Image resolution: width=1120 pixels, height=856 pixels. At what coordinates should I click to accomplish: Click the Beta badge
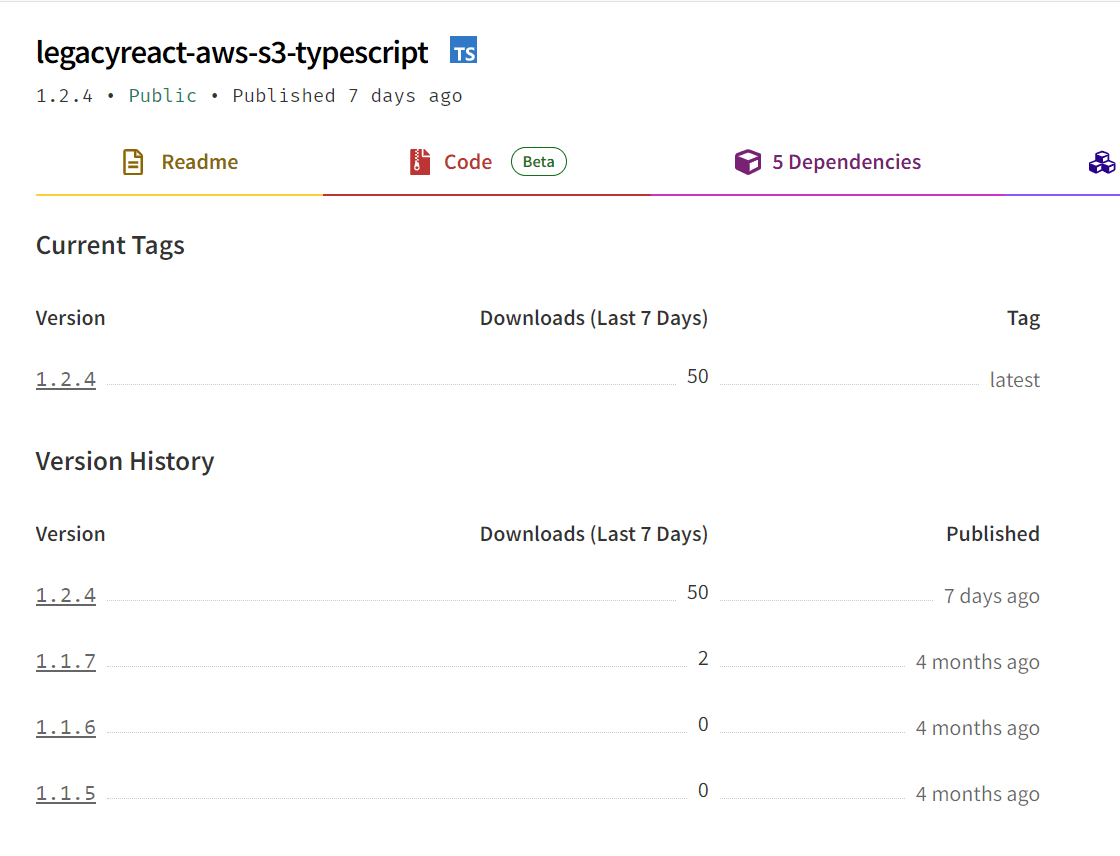539,161
